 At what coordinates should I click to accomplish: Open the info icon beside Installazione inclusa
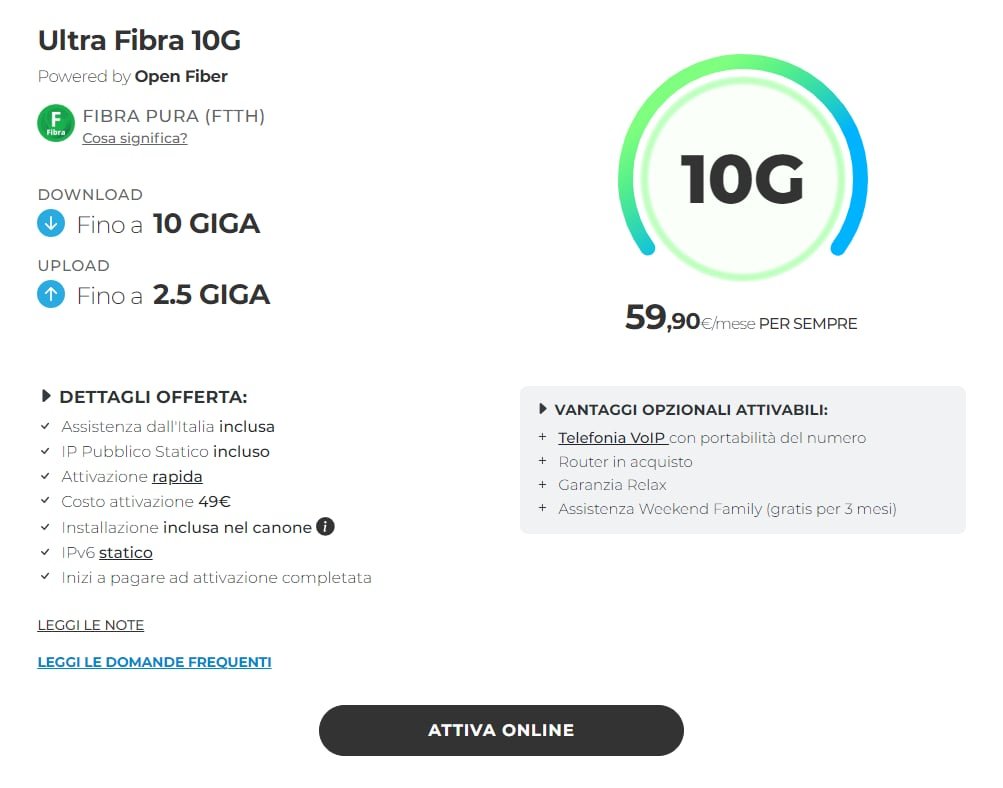[326, 526]
